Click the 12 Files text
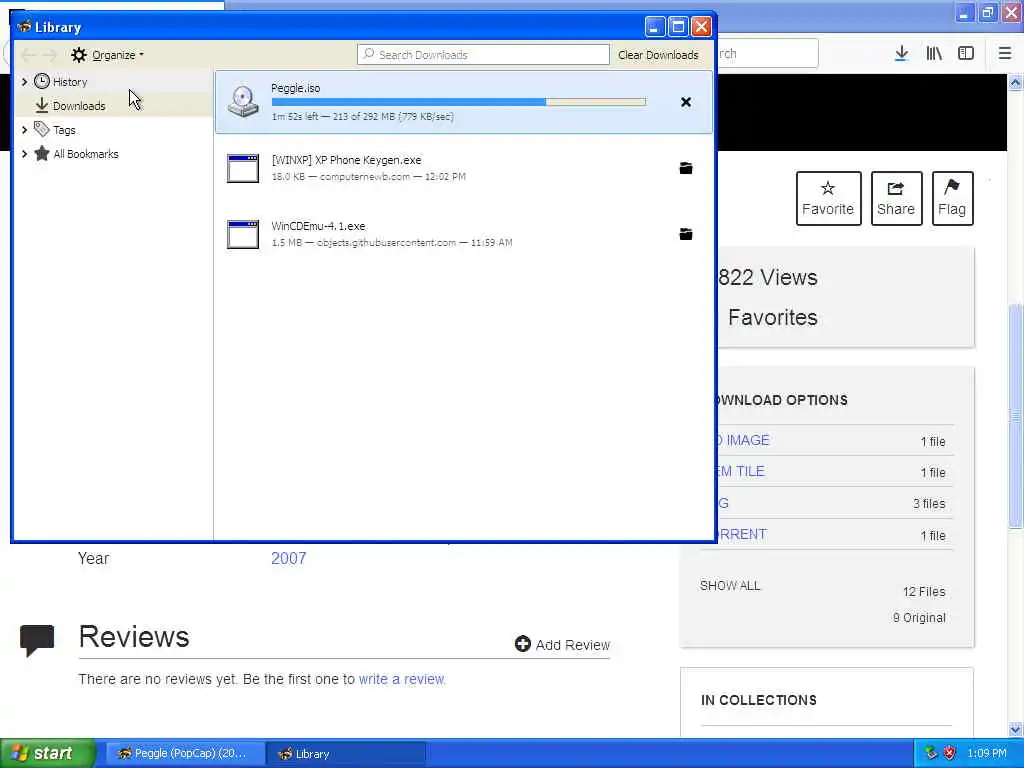The height and width of the screenshot is (768, 1024). pos(924,592)
